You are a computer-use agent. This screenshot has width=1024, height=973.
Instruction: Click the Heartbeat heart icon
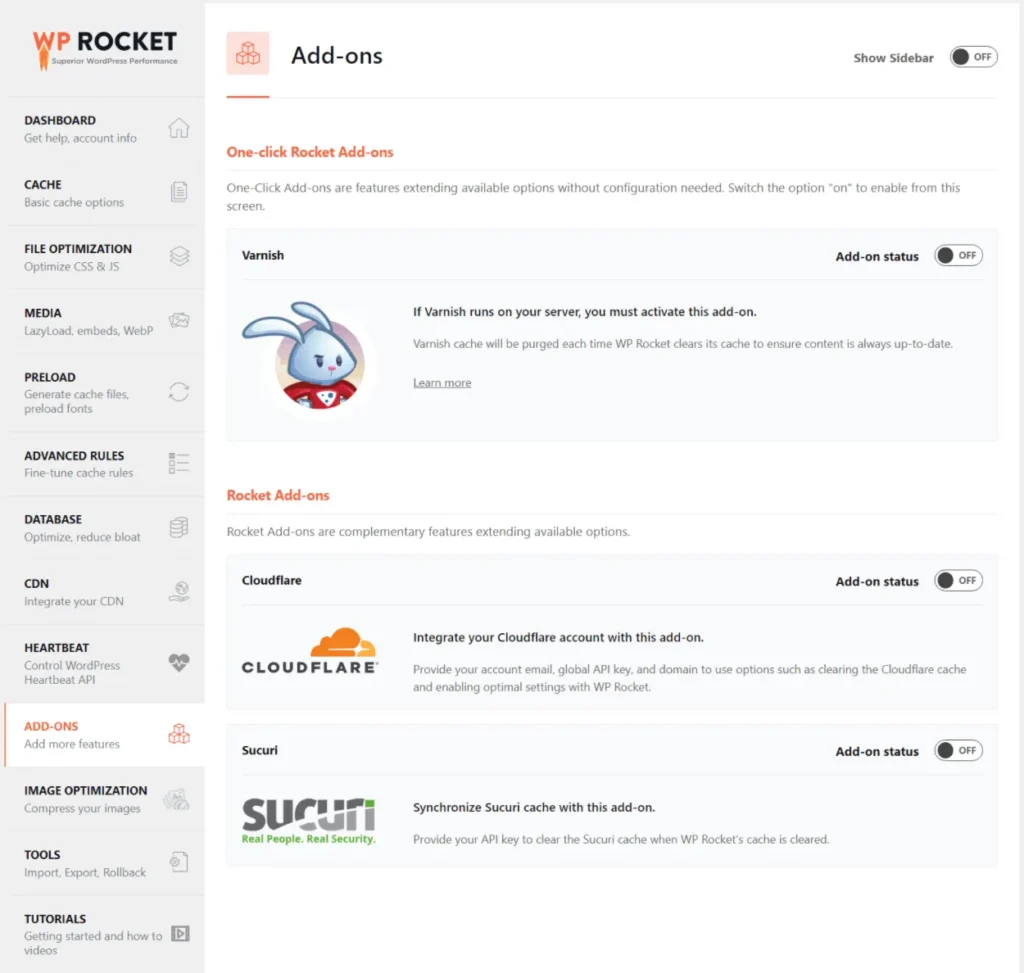tap(179, 663)
